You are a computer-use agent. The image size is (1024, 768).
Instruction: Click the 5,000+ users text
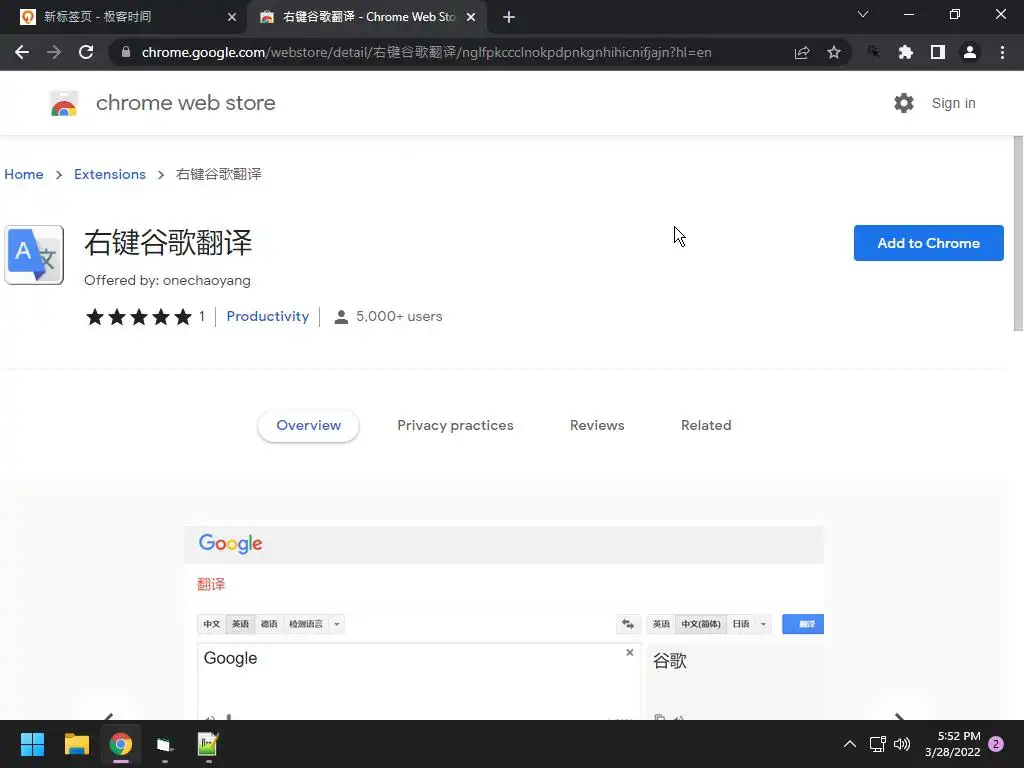(x=399, y=316)
